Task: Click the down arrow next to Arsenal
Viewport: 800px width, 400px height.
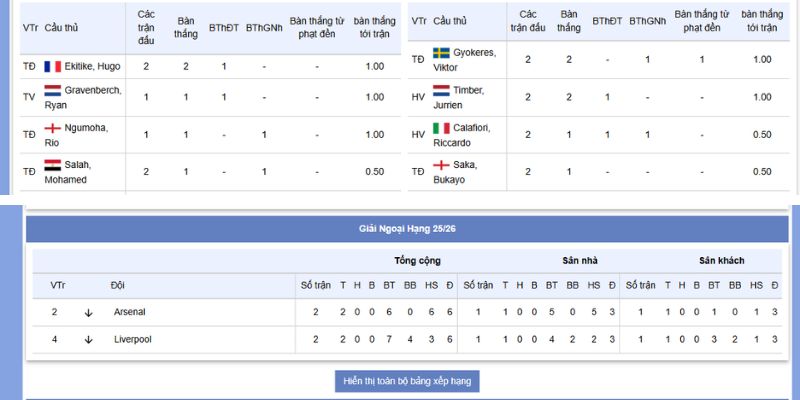Action: [x=89, y=312]
